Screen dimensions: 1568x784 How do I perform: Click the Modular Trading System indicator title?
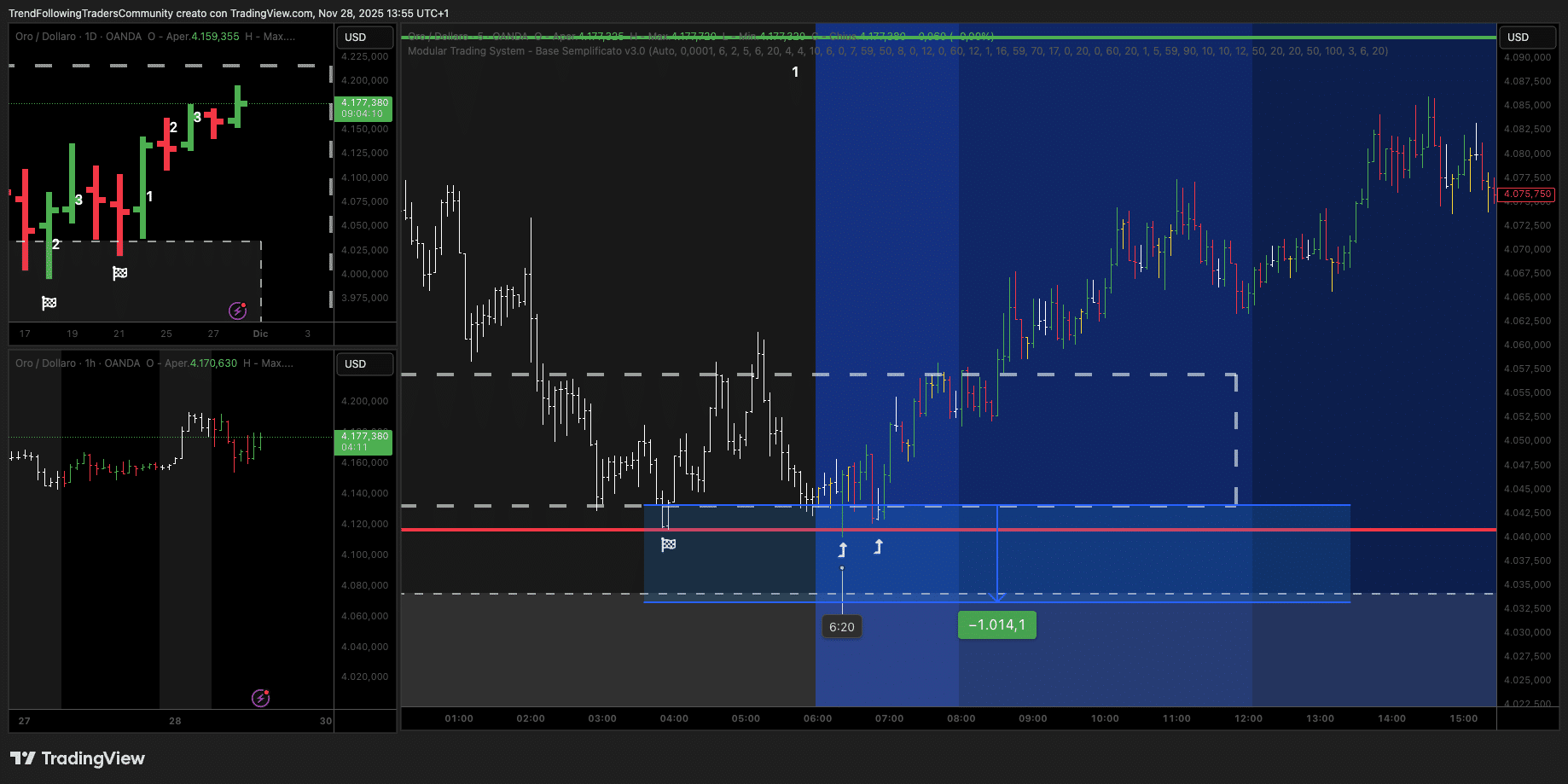[x=526, y=51]
